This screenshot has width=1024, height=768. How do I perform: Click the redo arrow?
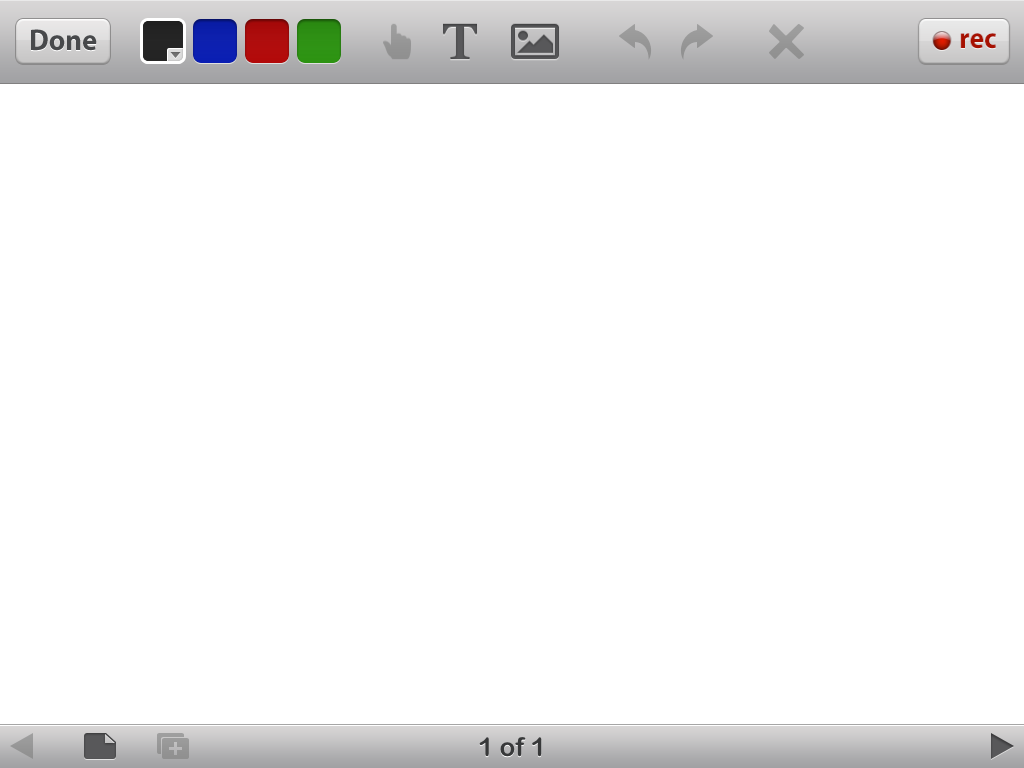(696, 41)
